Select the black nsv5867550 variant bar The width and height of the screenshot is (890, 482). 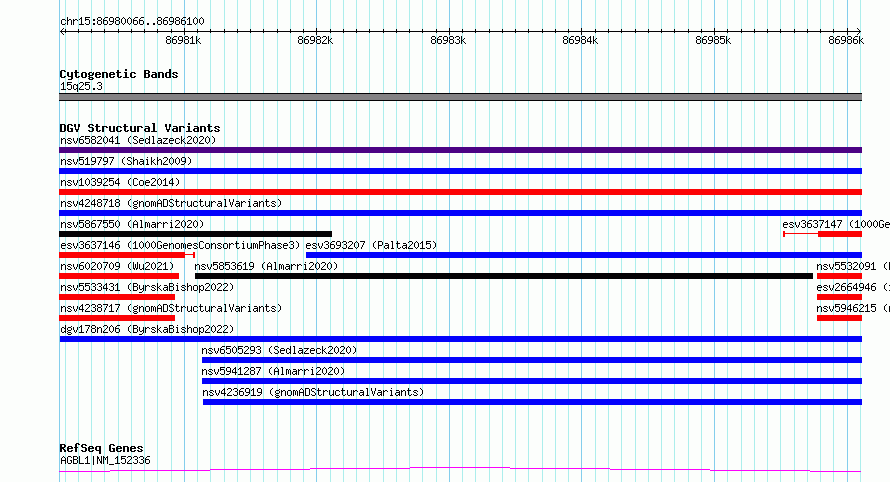pyautogui.click(x=195, y=234)
